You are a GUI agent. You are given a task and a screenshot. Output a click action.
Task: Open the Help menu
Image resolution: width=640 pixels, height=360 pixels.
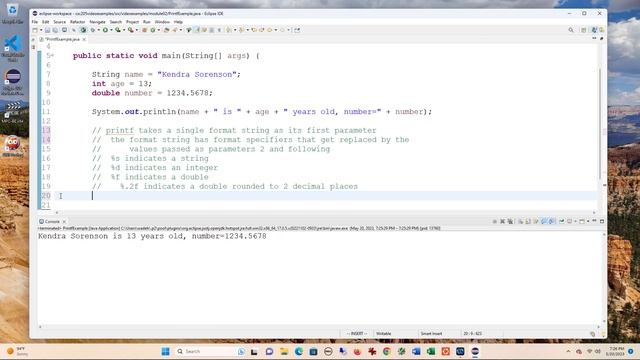[178, 22]
